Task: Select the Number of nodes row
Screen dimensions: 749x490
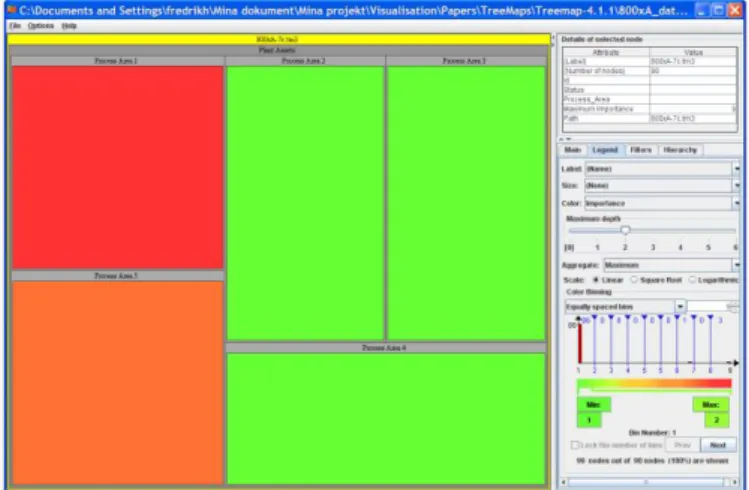Action: click(650, 71)
